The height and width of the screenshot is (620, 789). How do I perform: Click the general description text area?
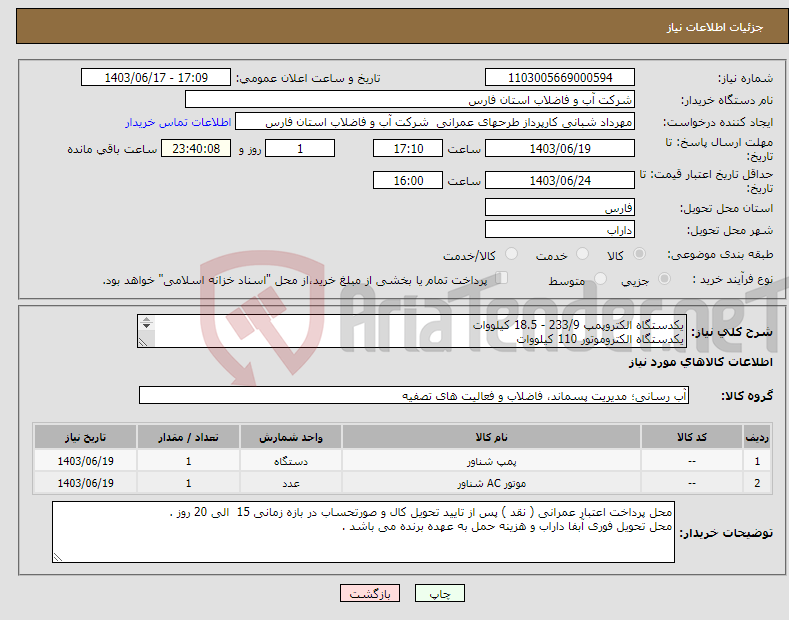tap(412, 331)
